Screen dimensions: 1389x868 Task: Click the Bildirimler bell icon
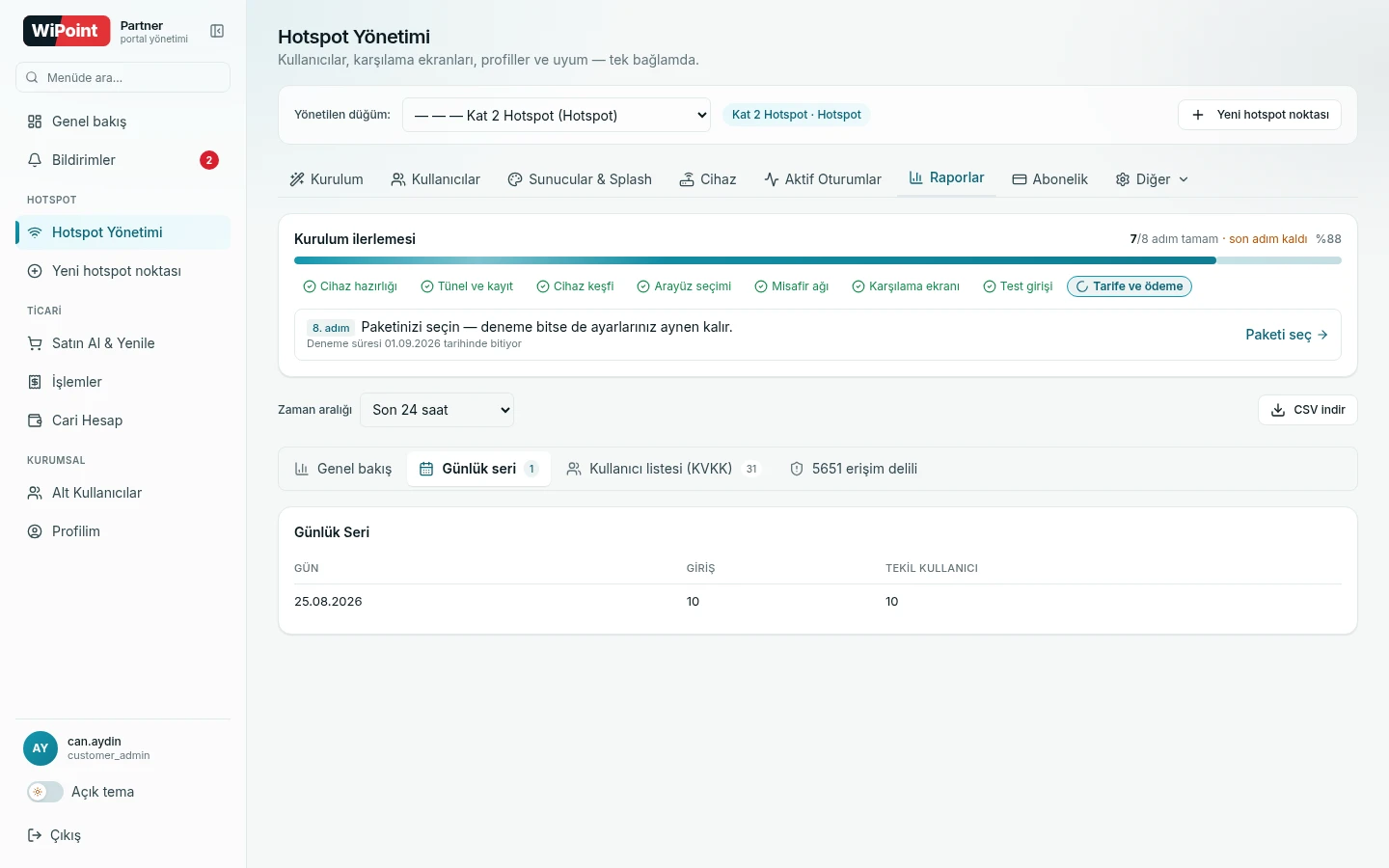(35, 160)
